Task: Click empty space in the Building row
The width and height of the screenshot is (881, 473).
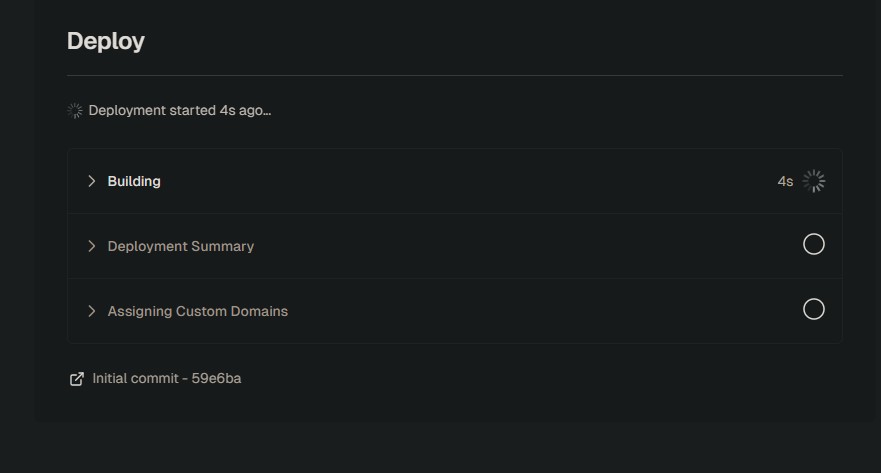Action: point(450,181)
